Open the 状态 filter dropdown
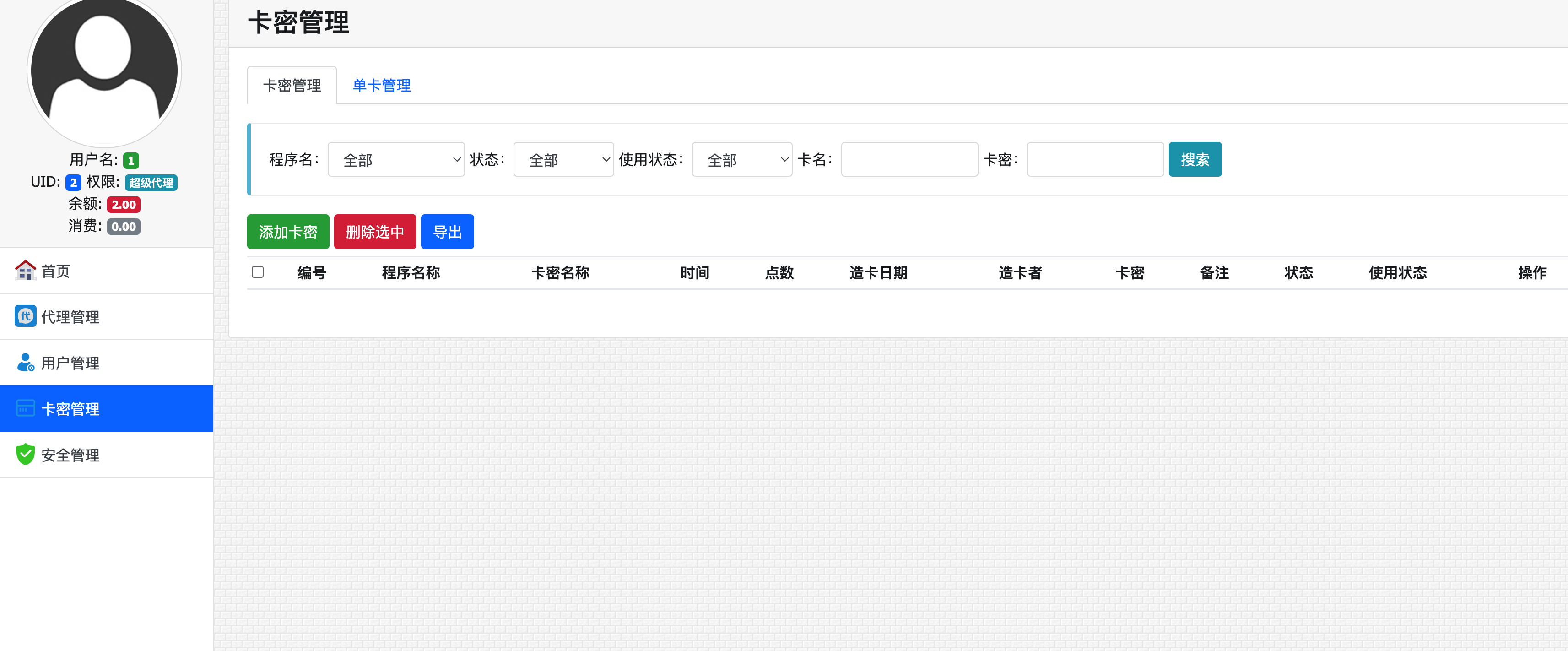1568x651 pixels. [563, 160]
